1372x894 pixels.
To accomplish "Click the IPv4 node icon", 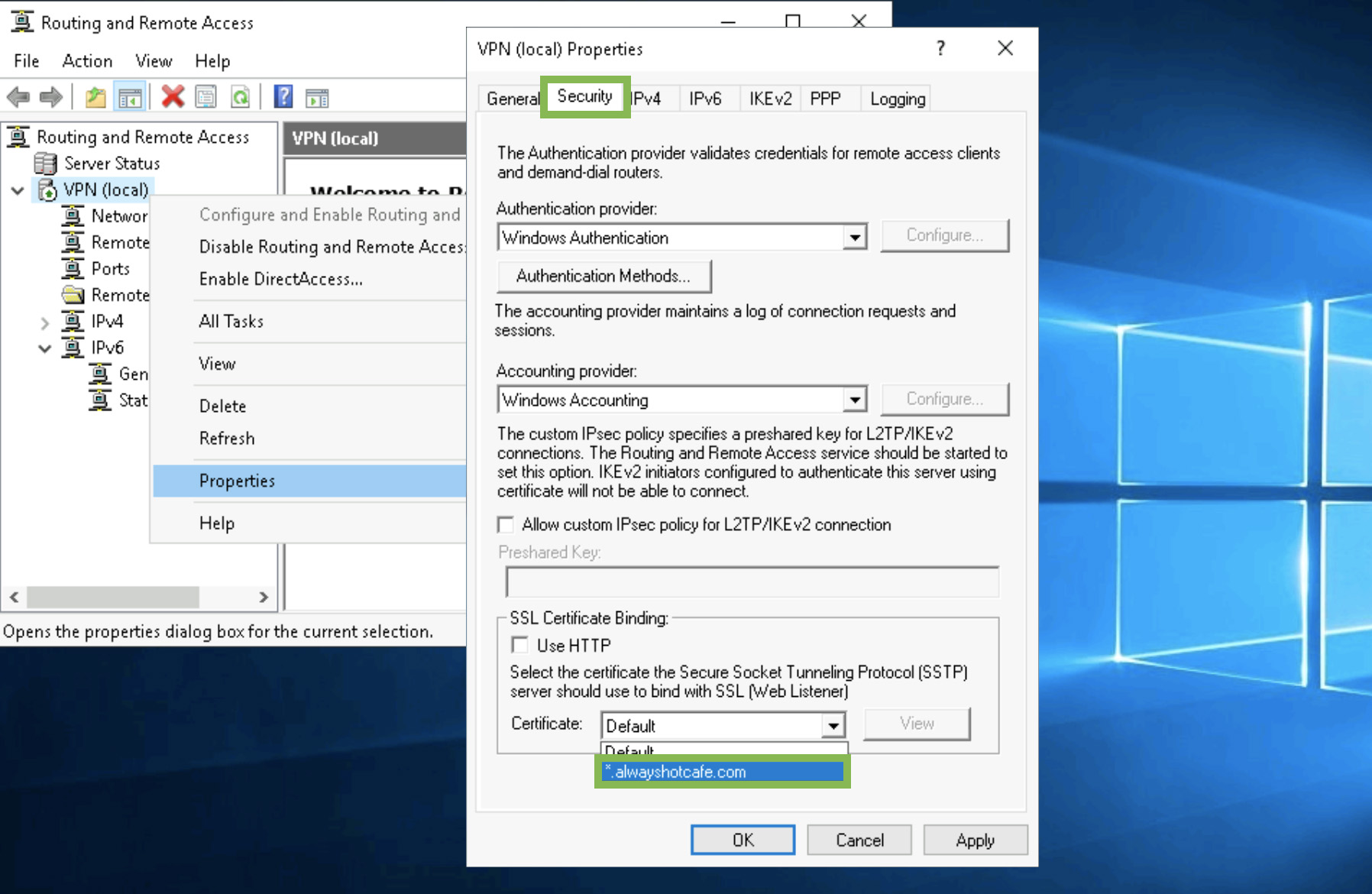I will pos(73,321).
